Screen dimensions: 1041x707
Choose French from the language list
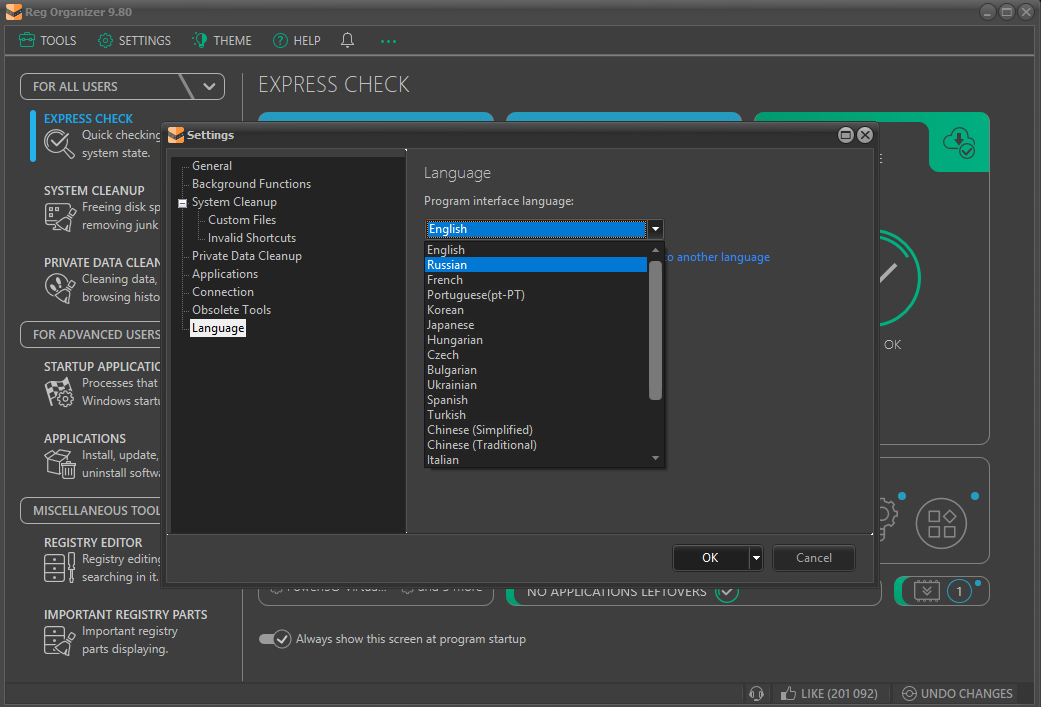coord(536,279)
